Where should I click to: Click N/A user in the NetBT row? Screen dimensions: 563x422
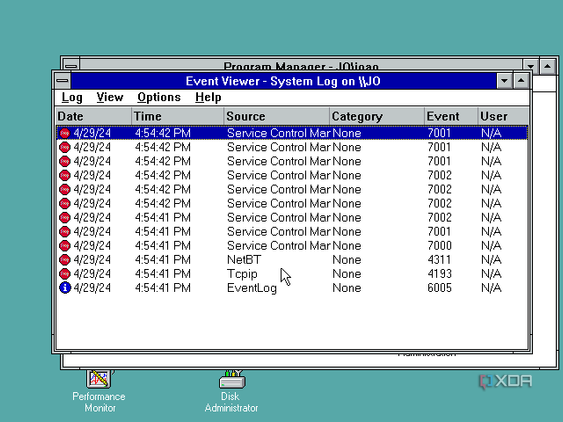tap(491, 260)
